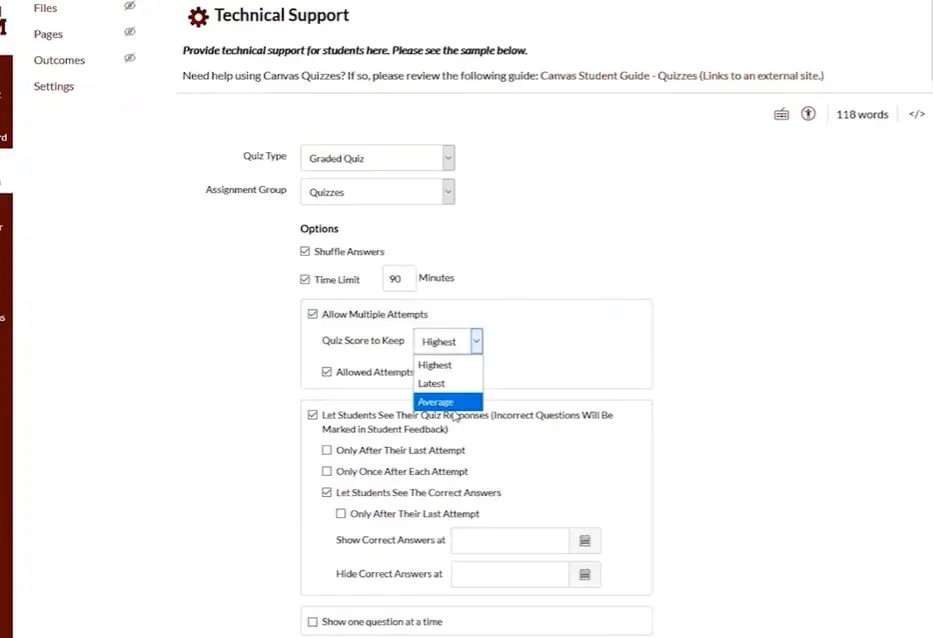Toggle visibility eye icon beside Outcomes
Screen dimensions: 933x638
pyautogui.click(x=129, y=59)
